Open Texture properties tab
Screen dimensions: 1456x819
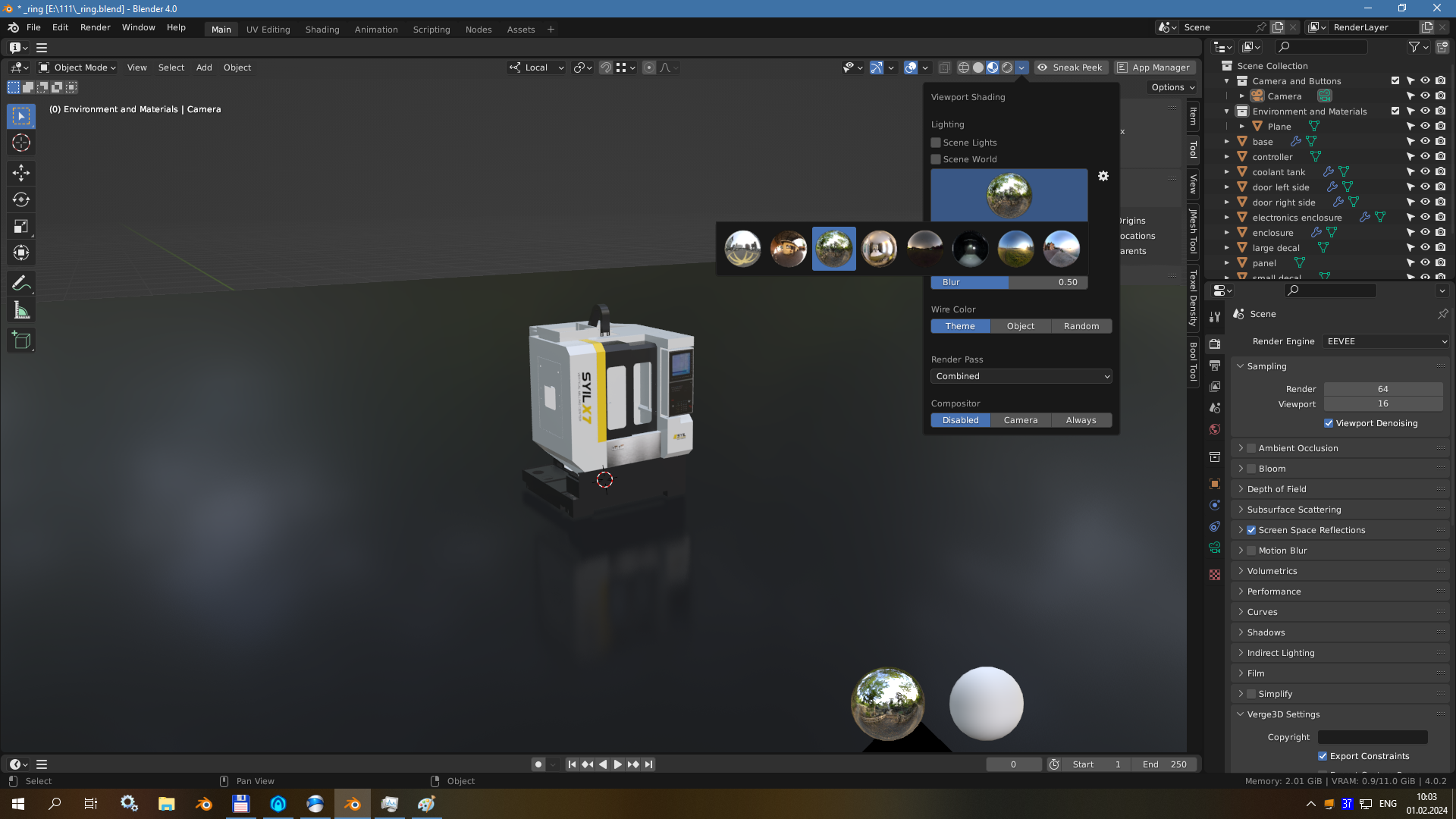coord(1215,575)
